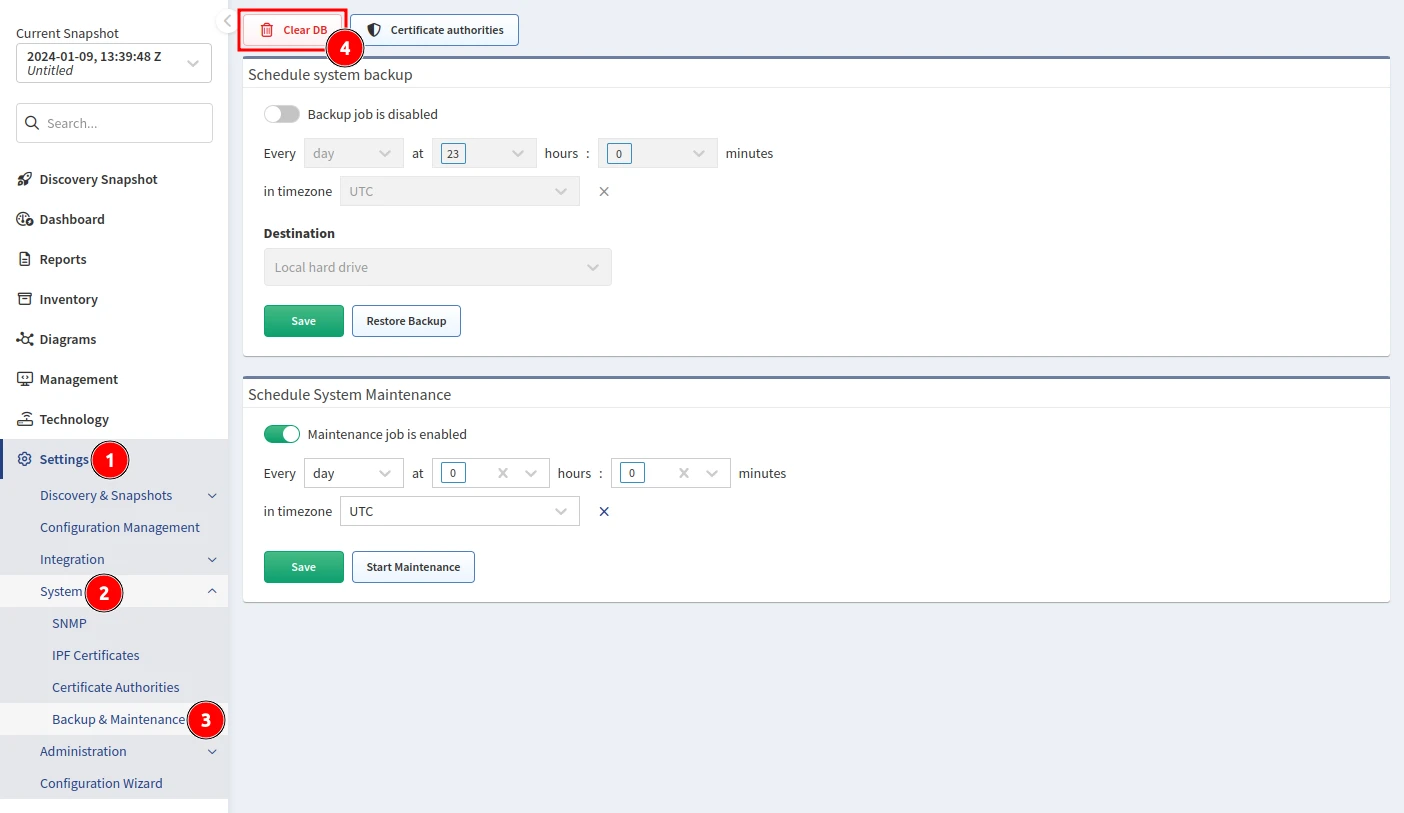Click the Technology router icon
Viewport: 1404px width, 813px height.
25,419
